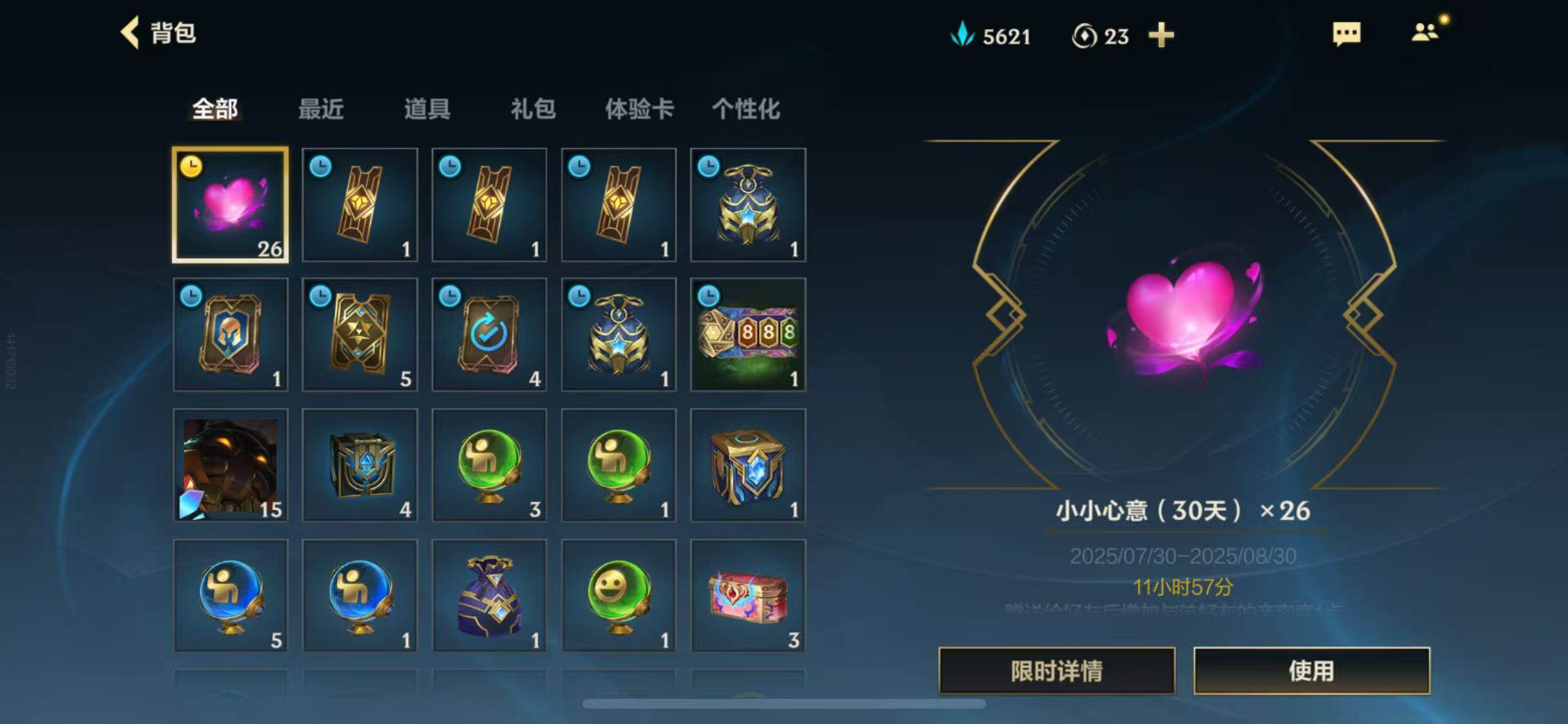
Task: Select the 888 dice lottery item
Action: point(748,335)
